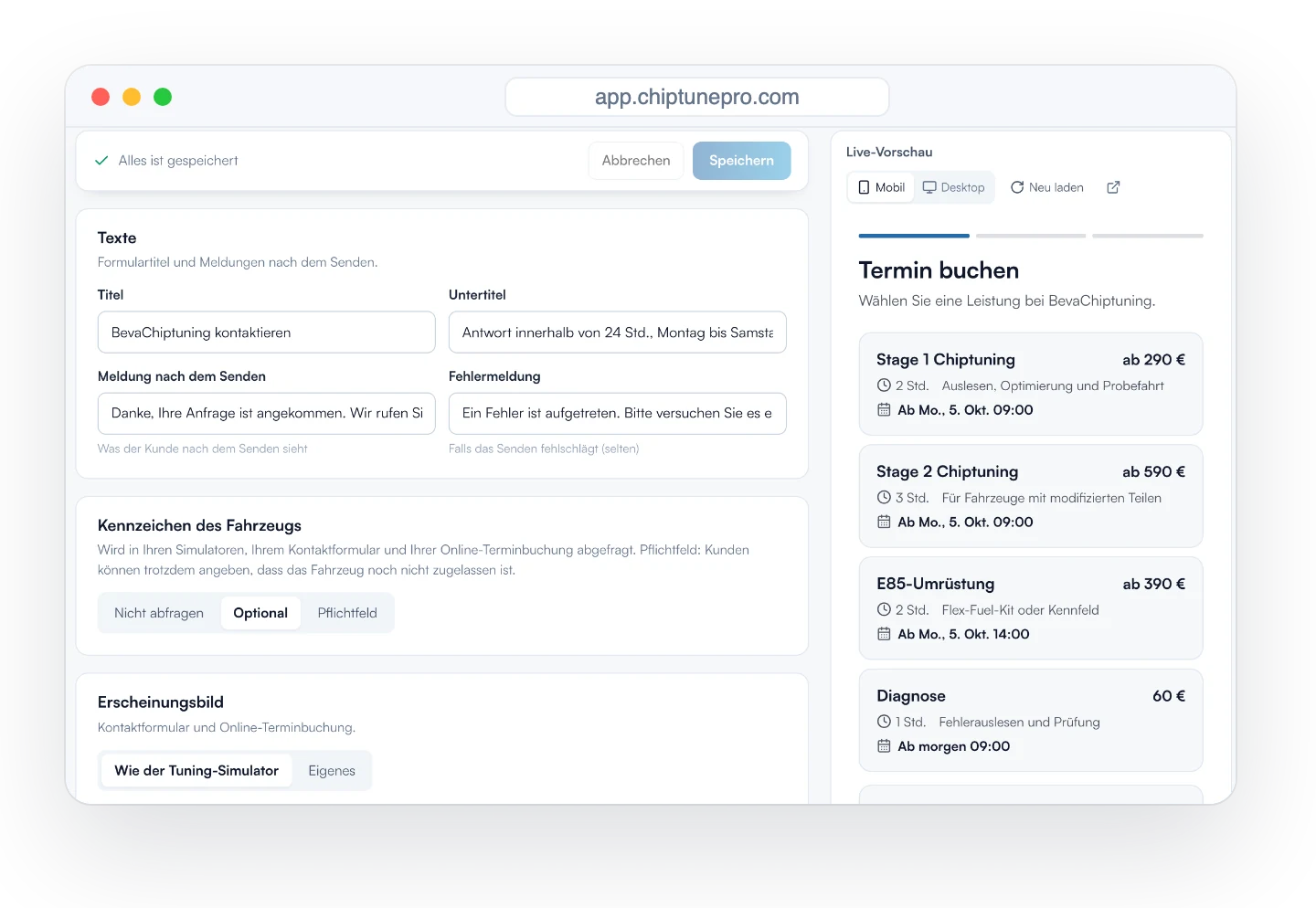Focus the Fehlermeldung input field
Viewport: 1316px width, 908px height.
coord(618,414)
